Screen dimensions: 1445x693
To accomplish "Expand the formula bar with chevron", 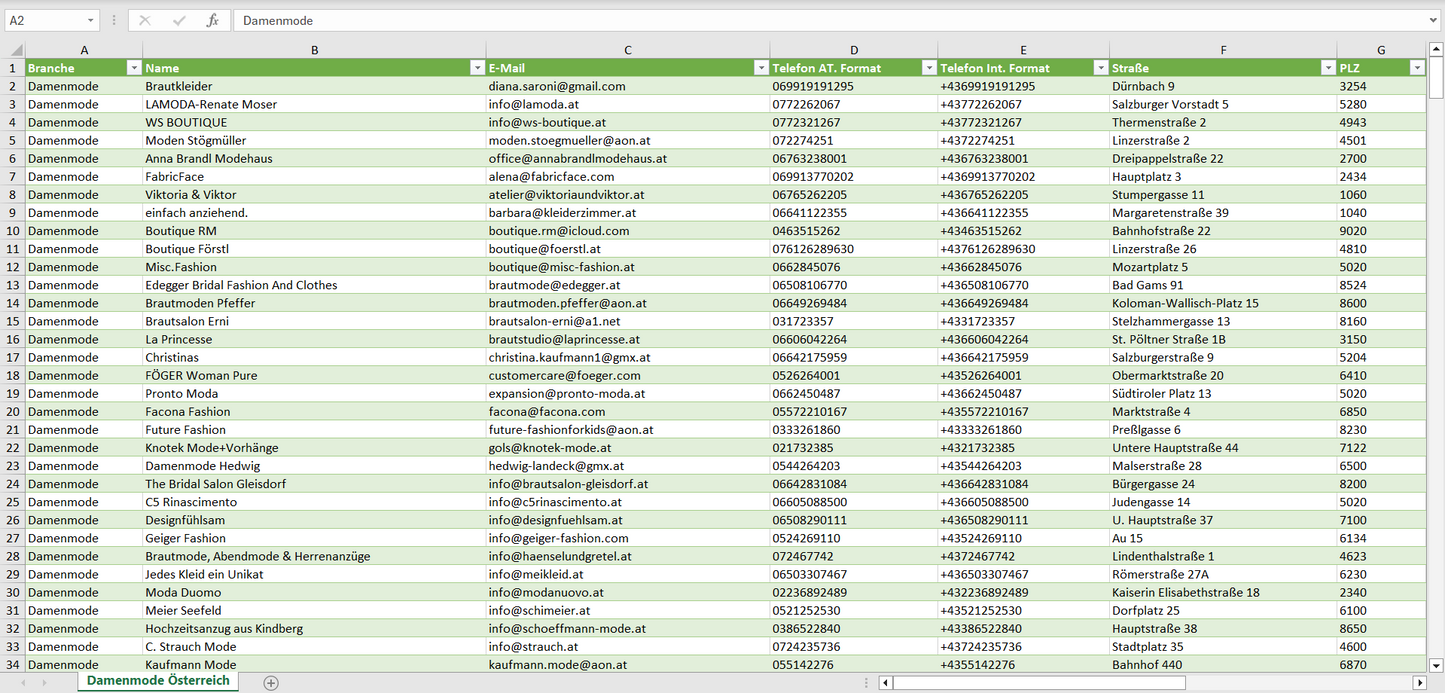I will point(1434,20).
